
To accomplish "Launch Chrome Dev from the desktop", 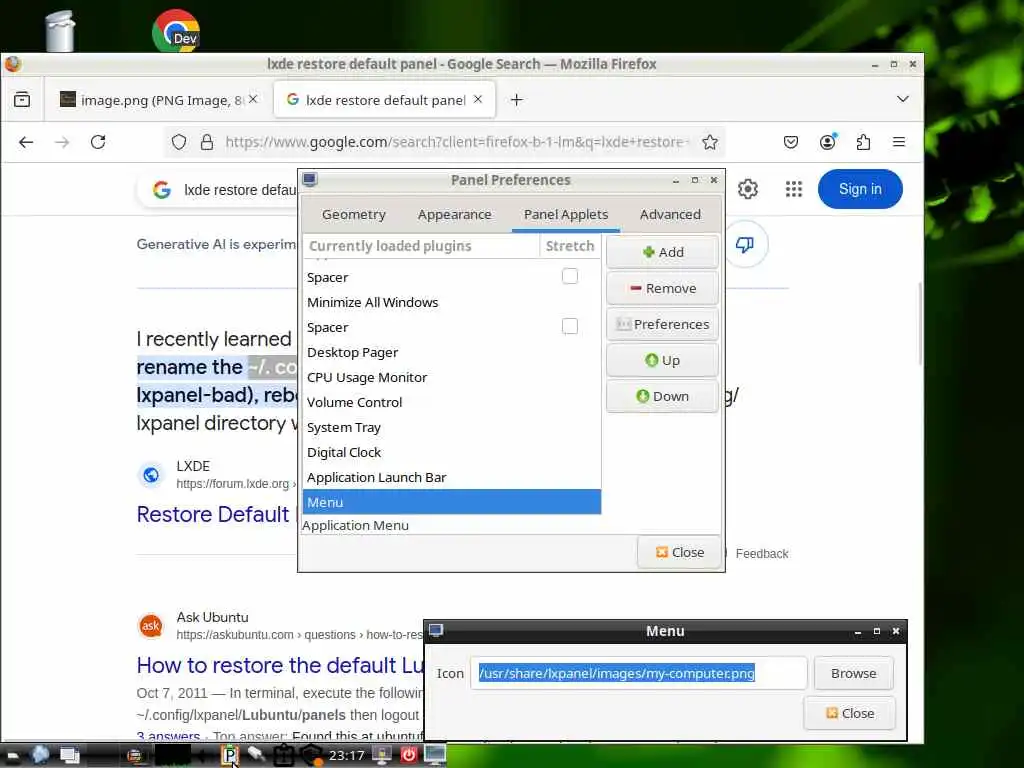I will click(x=176, y=30).
